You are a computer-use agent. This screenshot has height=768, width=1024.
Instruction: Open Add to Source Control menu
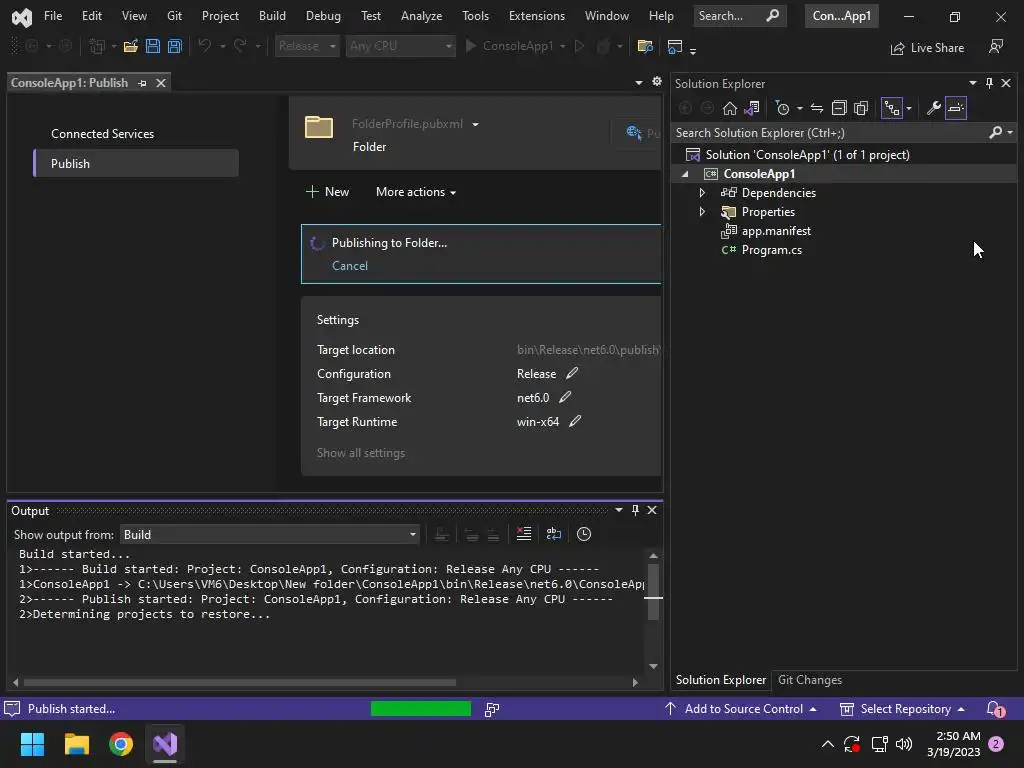point(741,709)
